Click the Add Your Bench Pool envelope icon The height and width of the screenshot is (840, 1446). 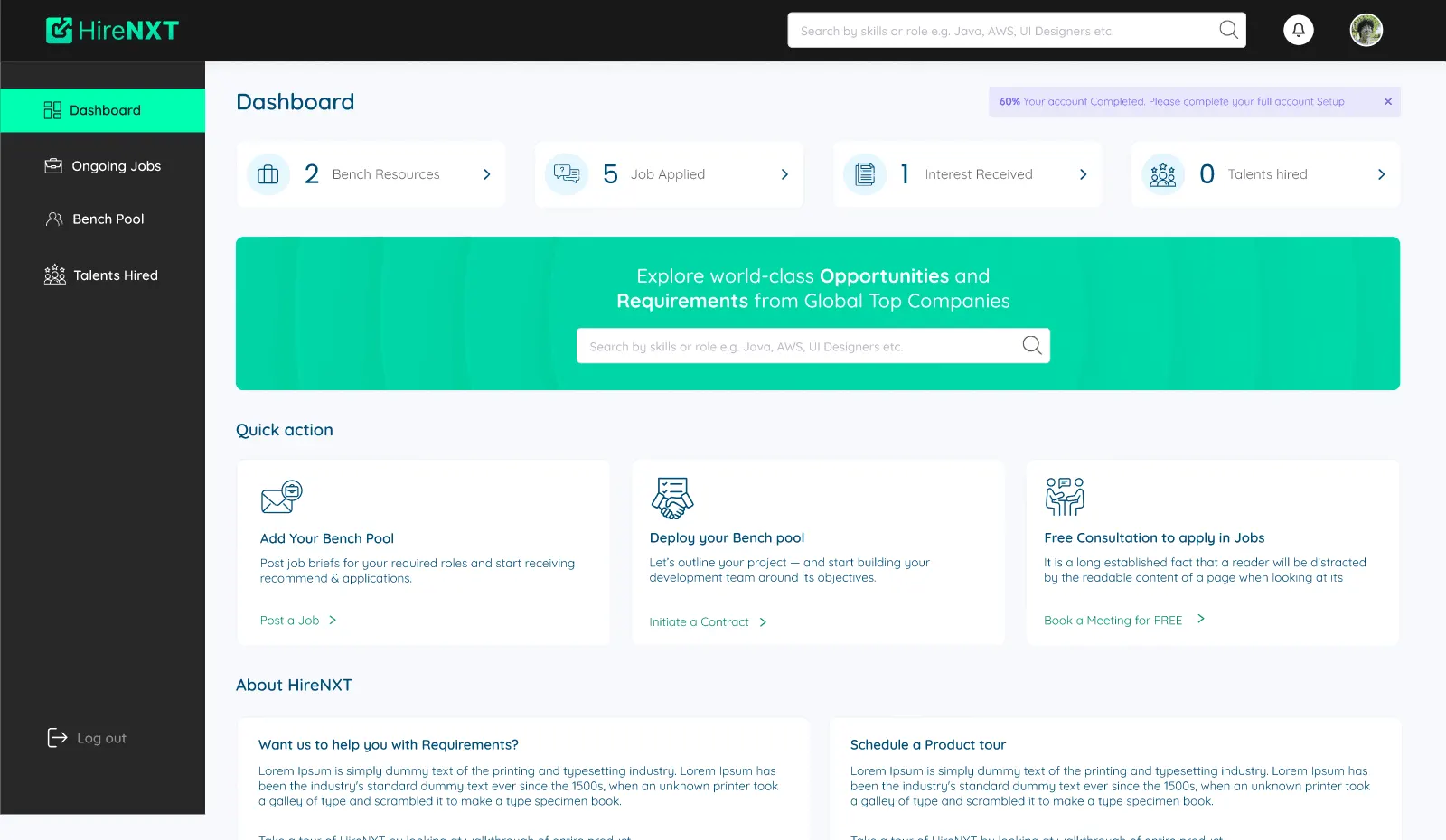[281, 497]
